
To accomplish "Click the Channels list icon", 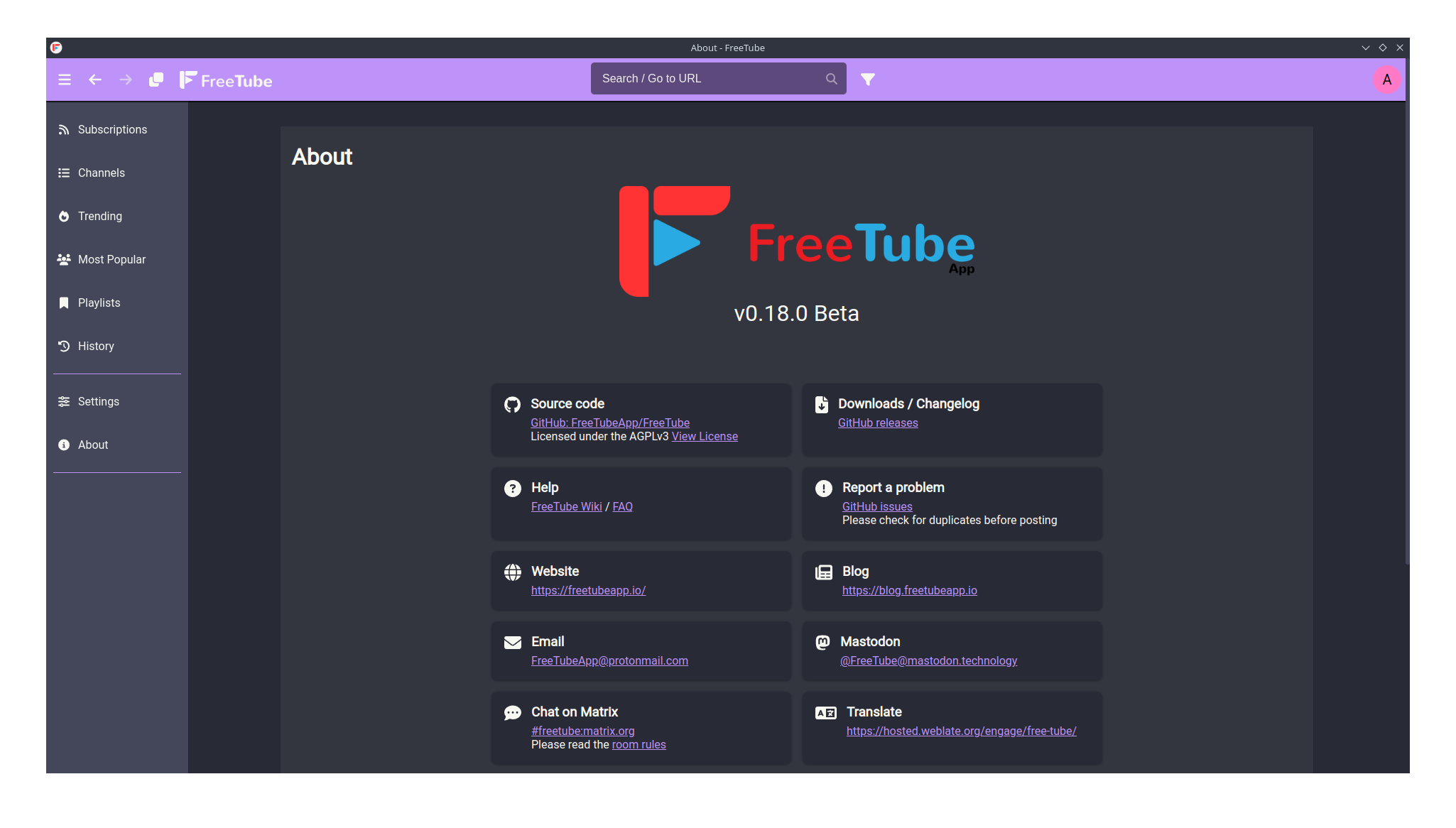I will (x=64, y=173).
